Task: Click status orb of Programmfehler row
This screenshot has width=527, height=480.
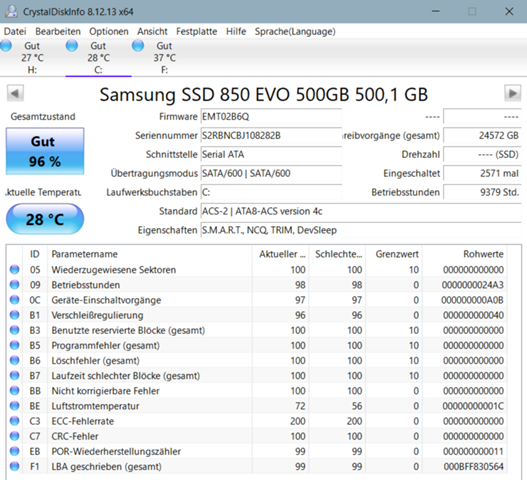Action: (x=14, y=345)
